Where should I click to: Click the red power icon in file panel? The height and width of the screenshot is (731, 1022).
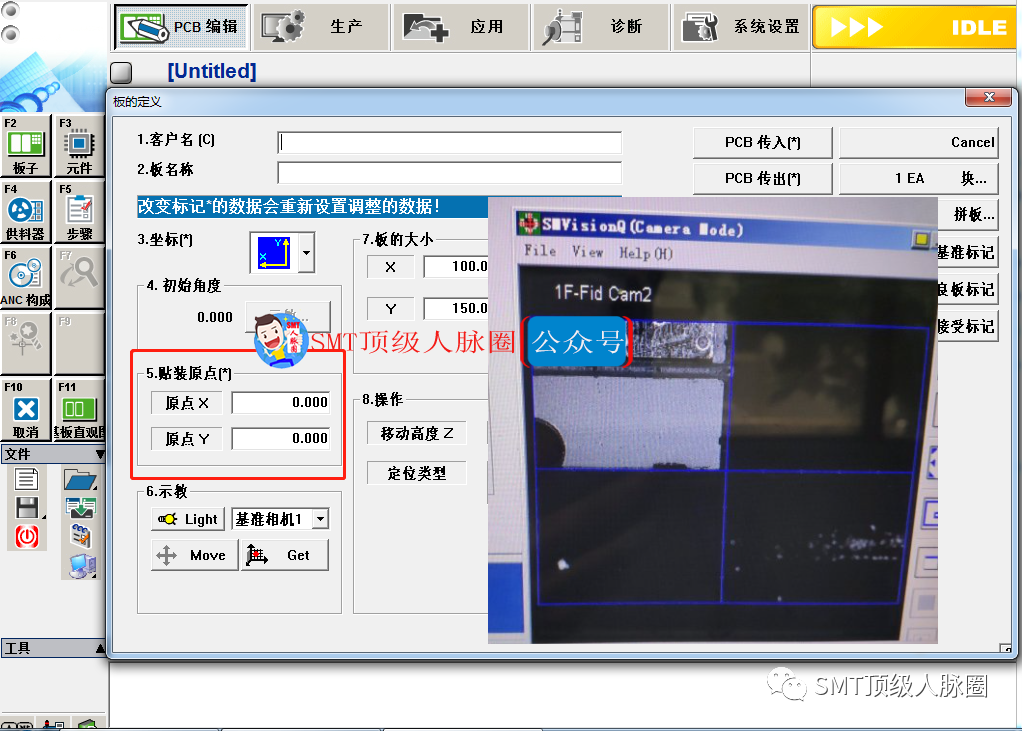click(26, 536)
